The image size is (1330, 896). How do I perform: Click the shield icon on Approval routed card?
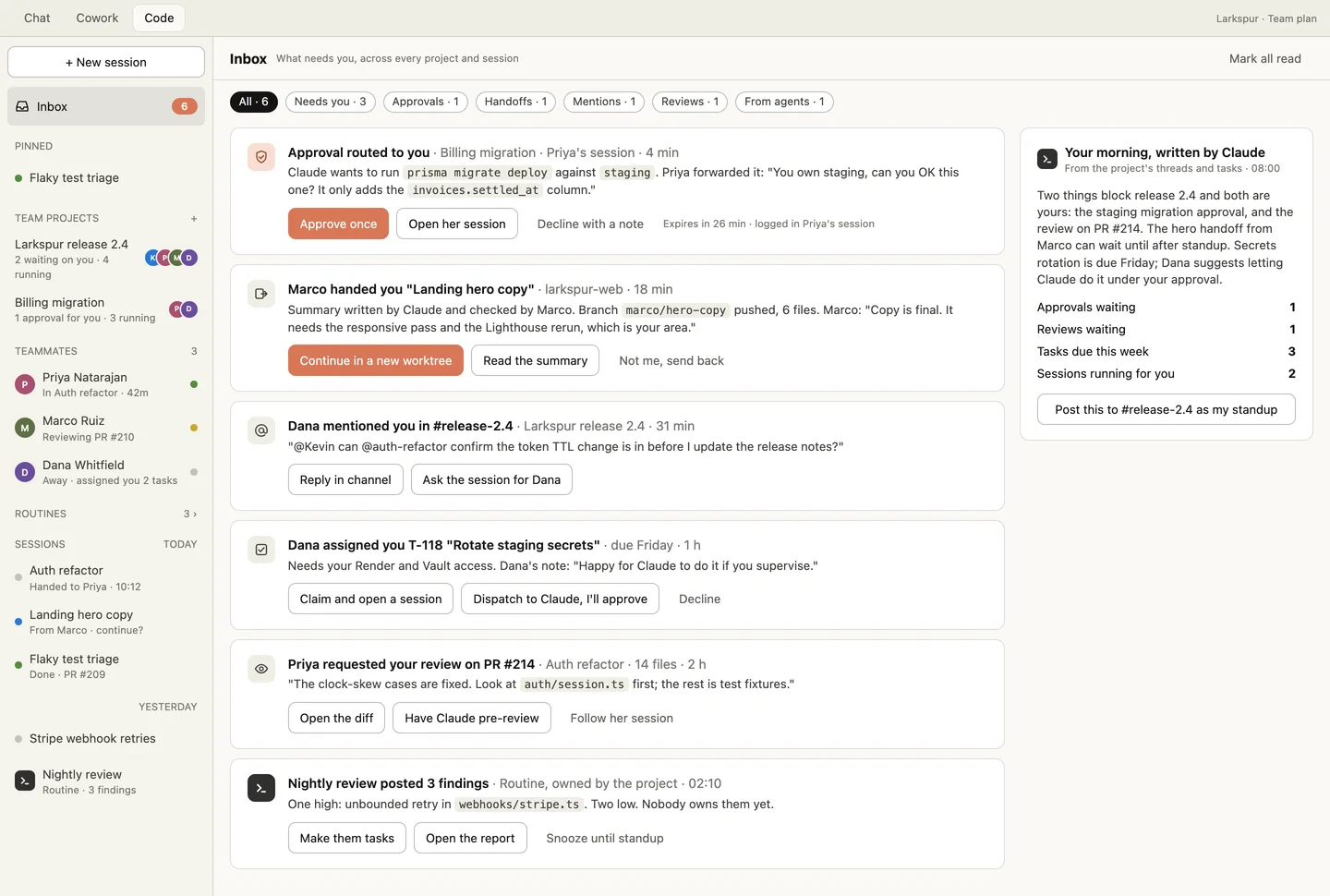click(261, 157)
